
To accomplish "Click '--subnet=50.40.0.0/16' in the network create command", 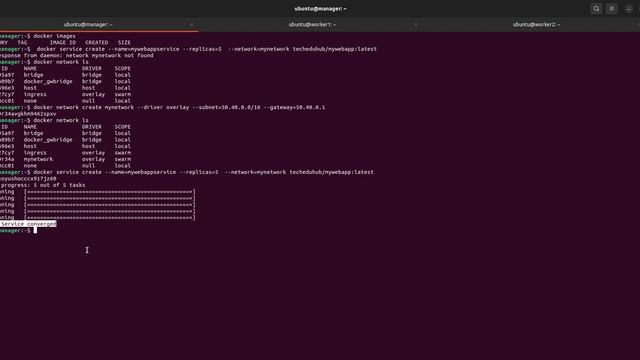I will (x=226, y=107).
